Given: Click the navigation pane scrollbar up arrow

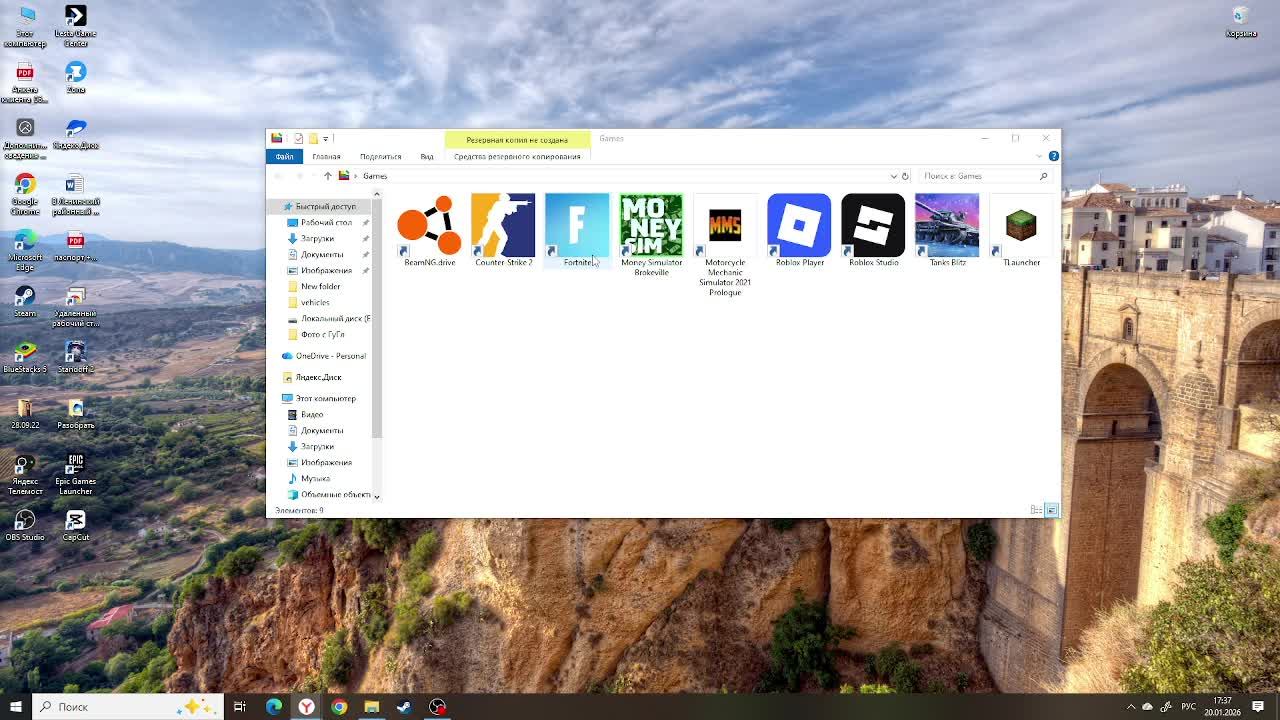Looking at the screenshot, I should click(x=377, y=194).
